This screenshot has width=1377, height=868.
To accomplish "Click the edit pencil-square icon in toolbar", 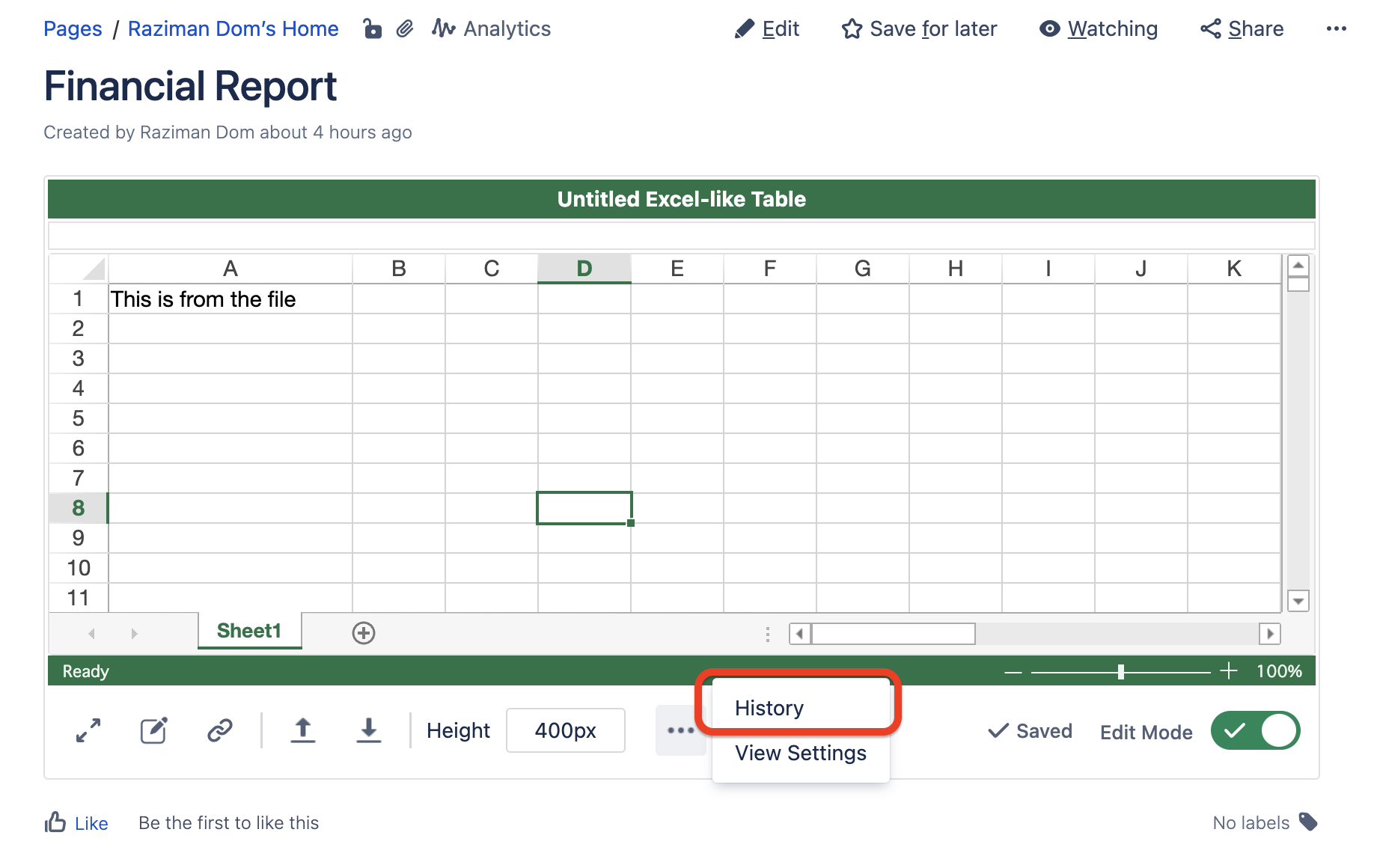I will (154, 730).
